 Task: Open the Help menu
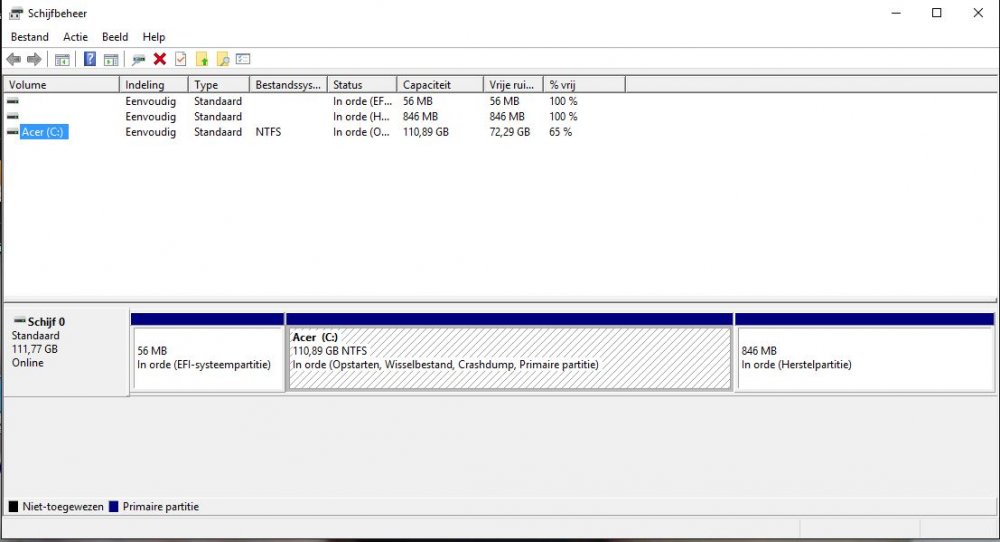tap(154, 37)
